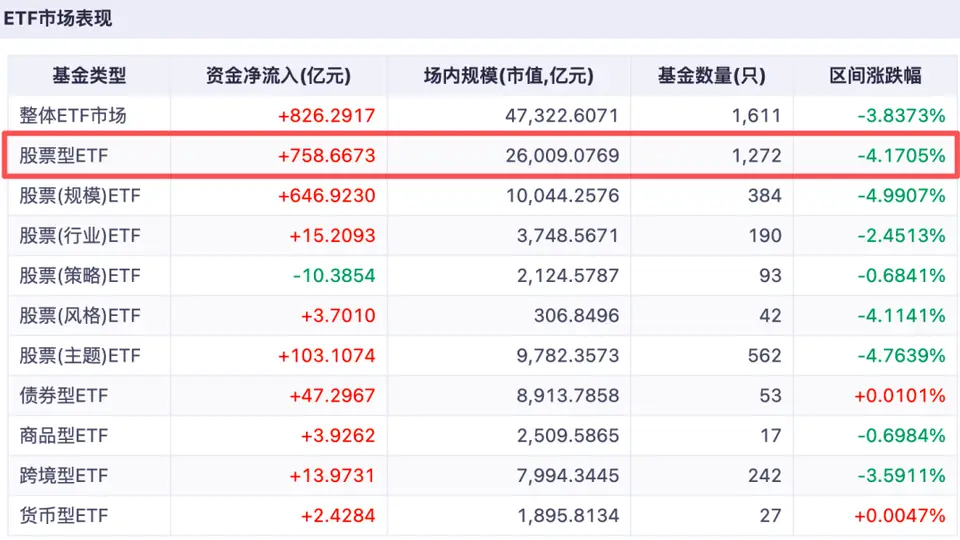960x540 pixels.
Task: Select the 股票(行业)ETF row label
Action: click(80, 235)
